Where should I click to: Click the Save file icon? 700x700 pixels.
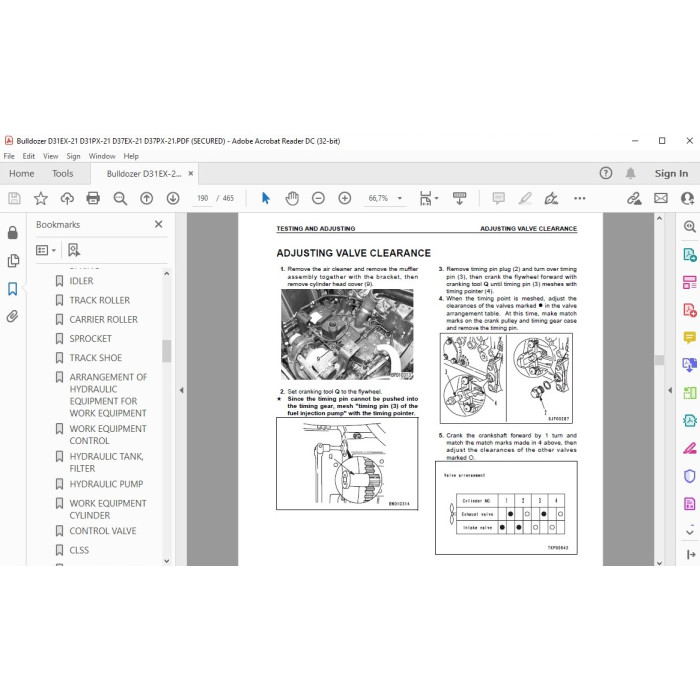14,198
